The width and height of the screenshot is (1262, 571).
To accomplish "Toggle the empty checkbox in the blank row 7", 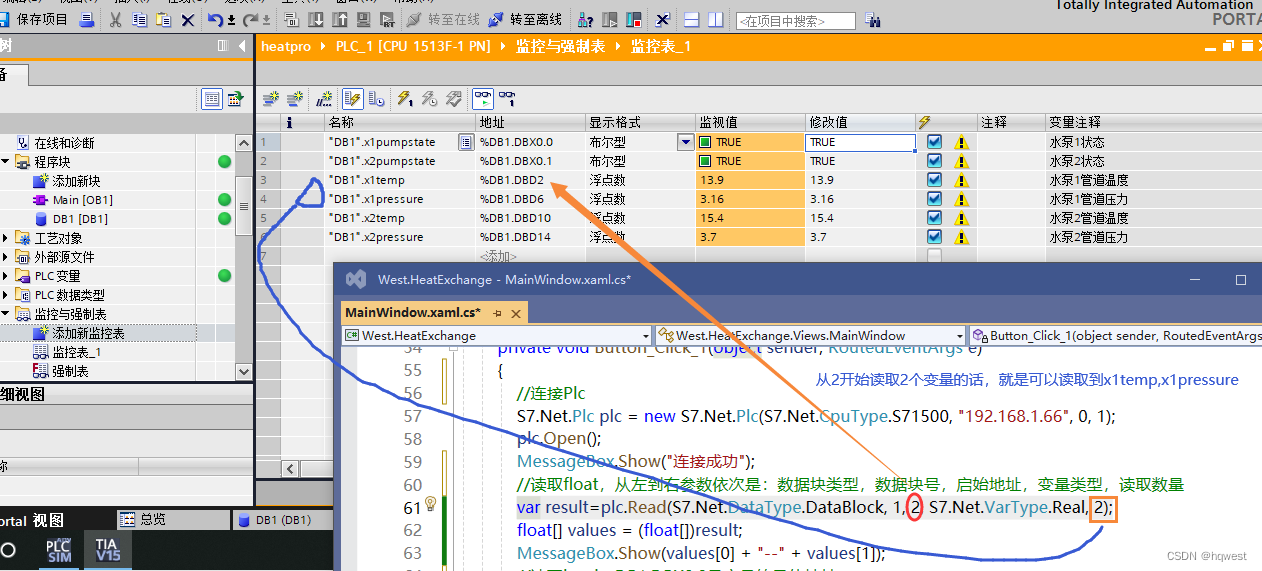I will click(934, 256).
